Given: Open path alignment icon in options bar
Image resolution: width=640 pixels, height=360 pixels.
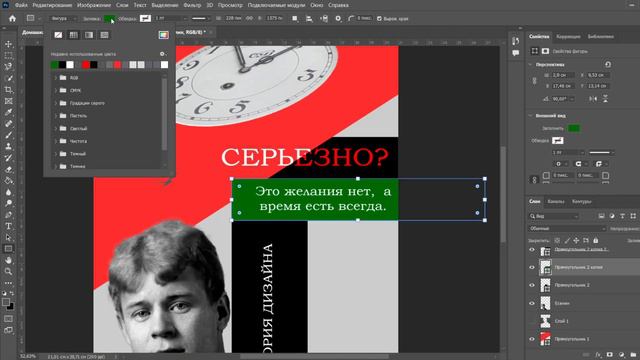Looking at the screenshot, I should (309, 18).
